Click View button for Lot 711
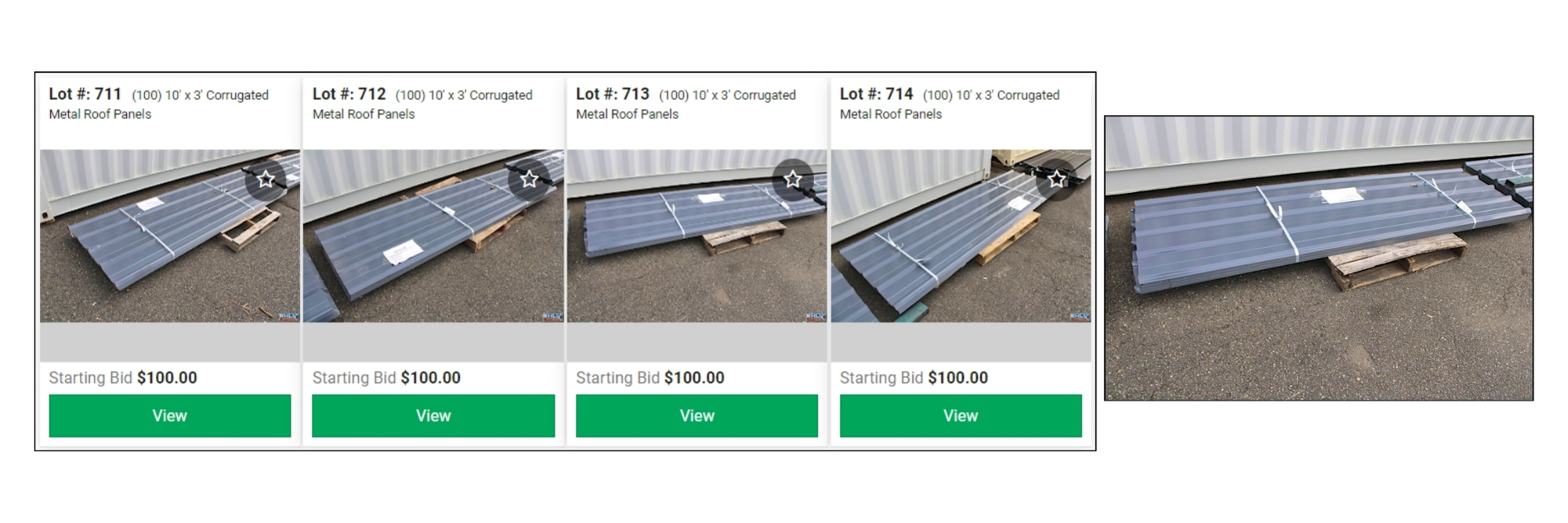This screenshot has width=1568, height=523. click(169, 416)
